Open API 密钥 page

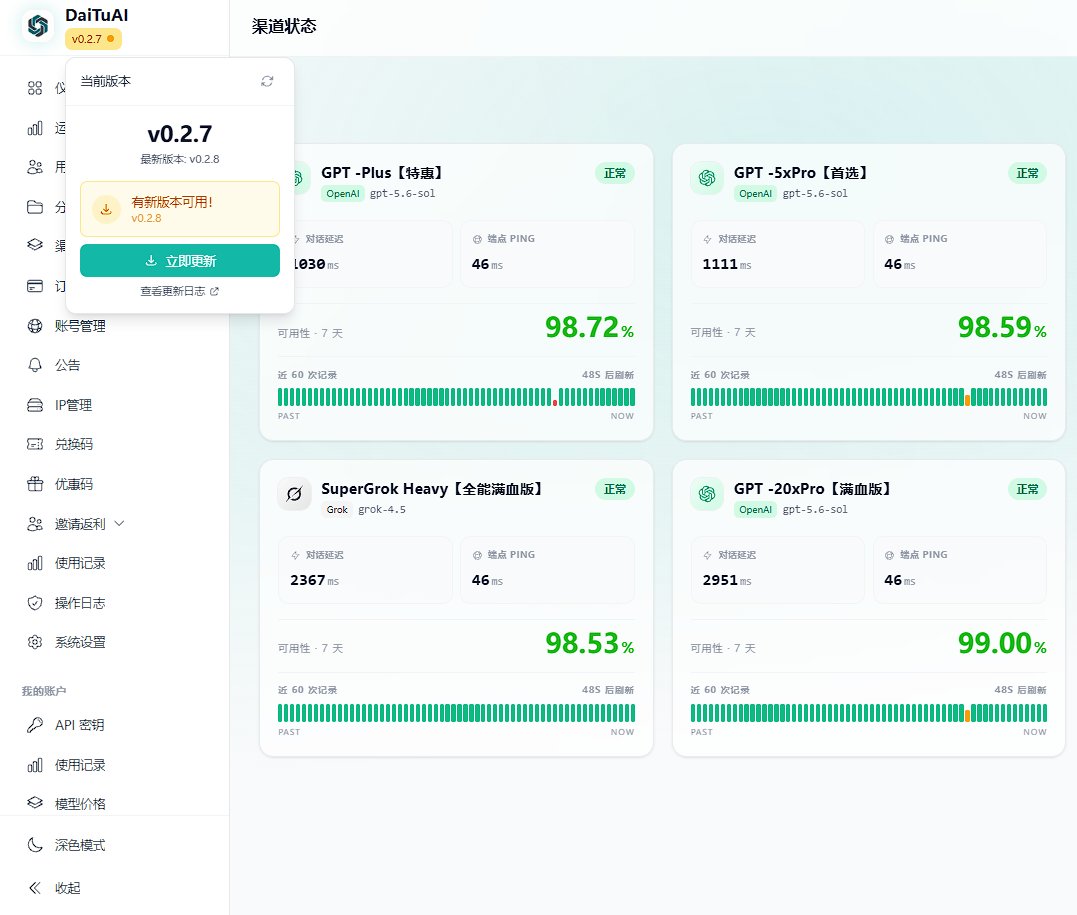pos(79,725)
